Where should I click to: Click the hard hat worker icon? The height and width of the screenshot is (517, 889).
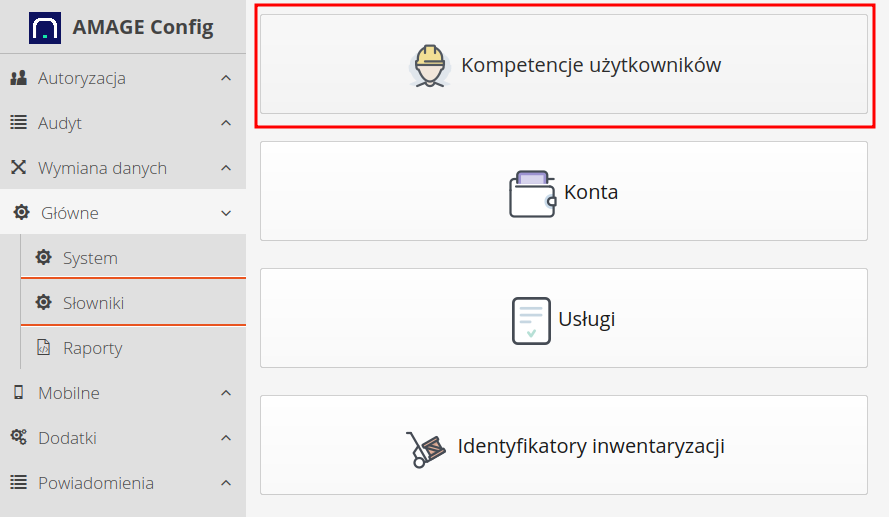(x=431, y=65)
